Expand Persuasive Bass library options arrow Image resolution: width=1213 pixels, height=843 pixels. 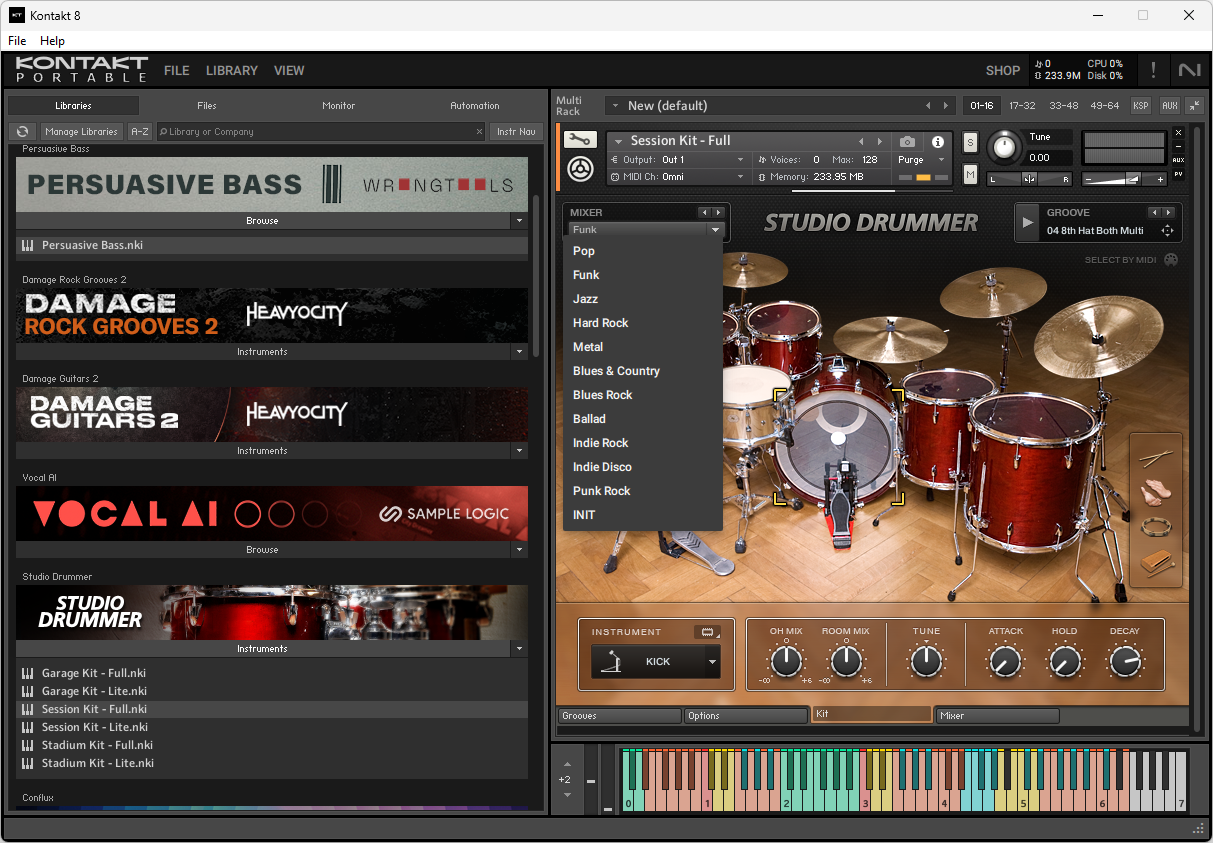pos(518,220)
